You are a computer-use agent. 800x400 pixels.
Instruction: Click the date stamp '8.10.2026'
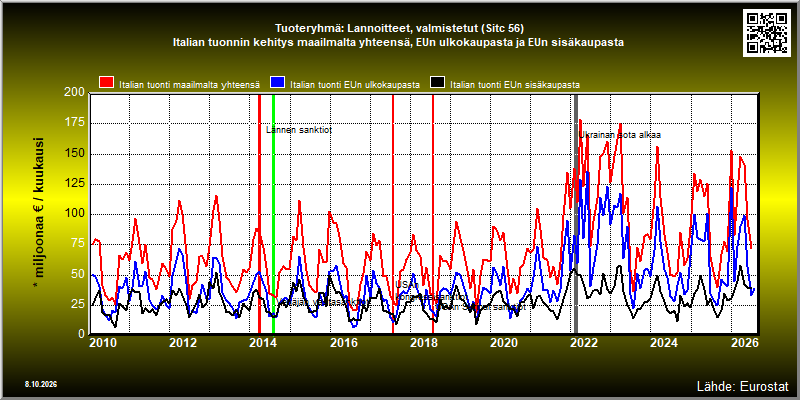point(40,384)
